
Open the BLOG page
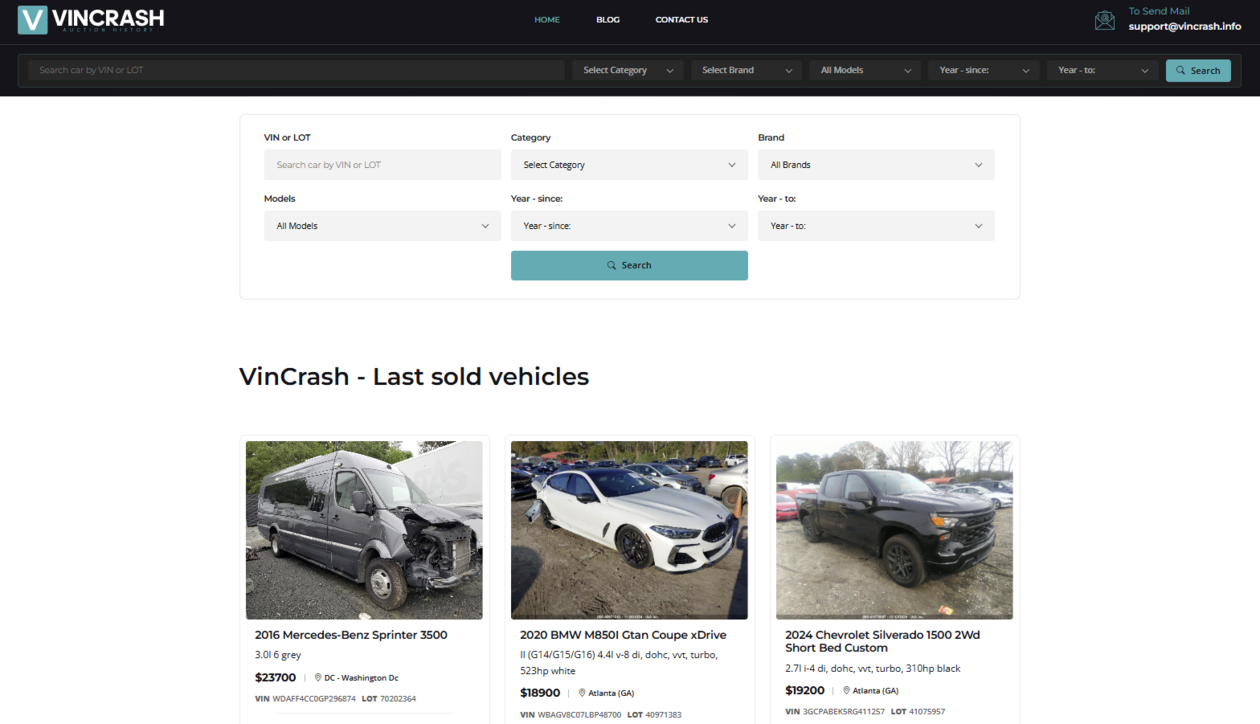click(x=608, y=20)
